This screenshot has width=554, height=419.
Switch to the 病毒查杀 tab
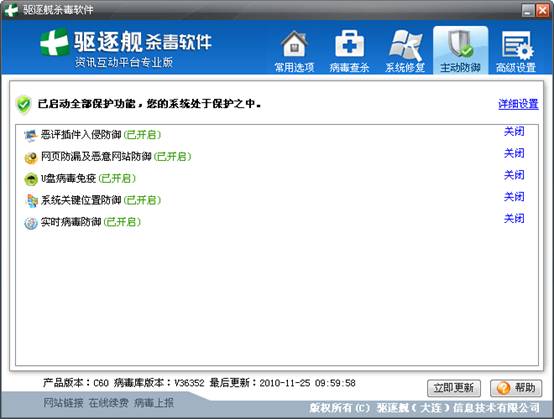[x=349, y=51]
